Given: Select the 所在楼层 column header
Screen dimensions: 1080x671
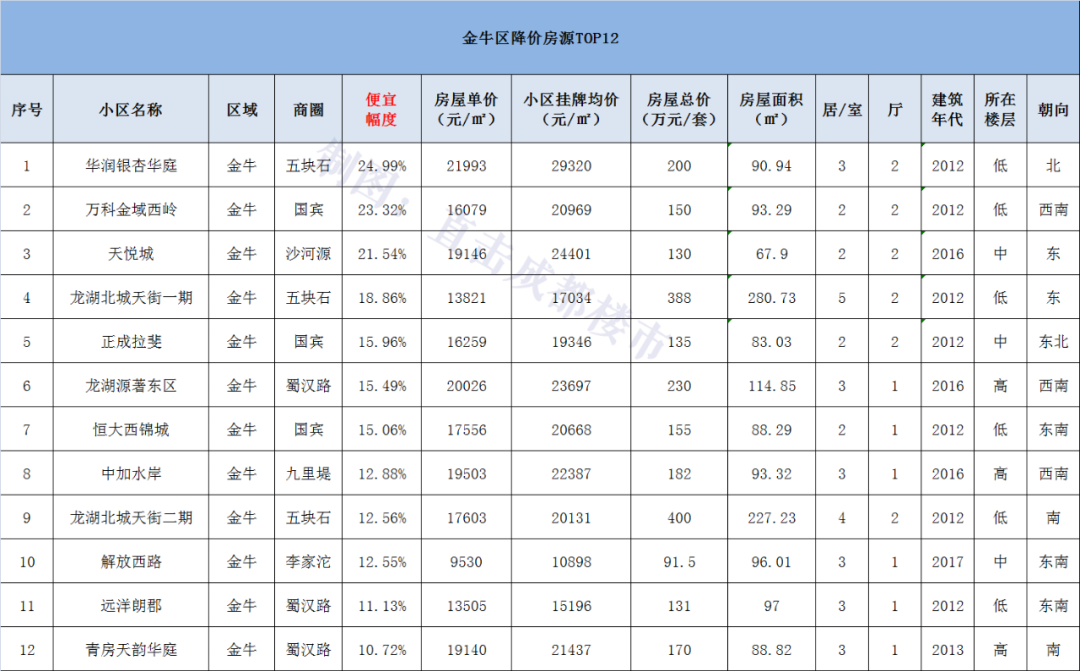Looking at the screenshot, I should coord(1000,110).
